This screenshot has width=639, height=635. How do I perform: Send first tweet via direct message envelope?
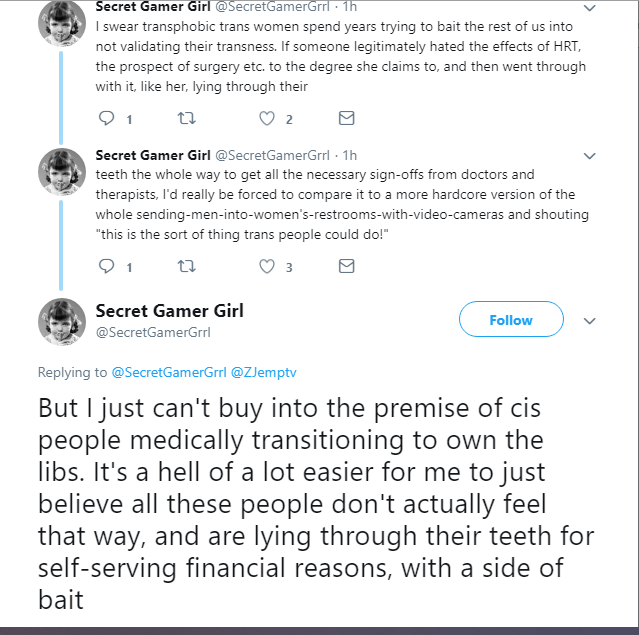tap(346, 118)
